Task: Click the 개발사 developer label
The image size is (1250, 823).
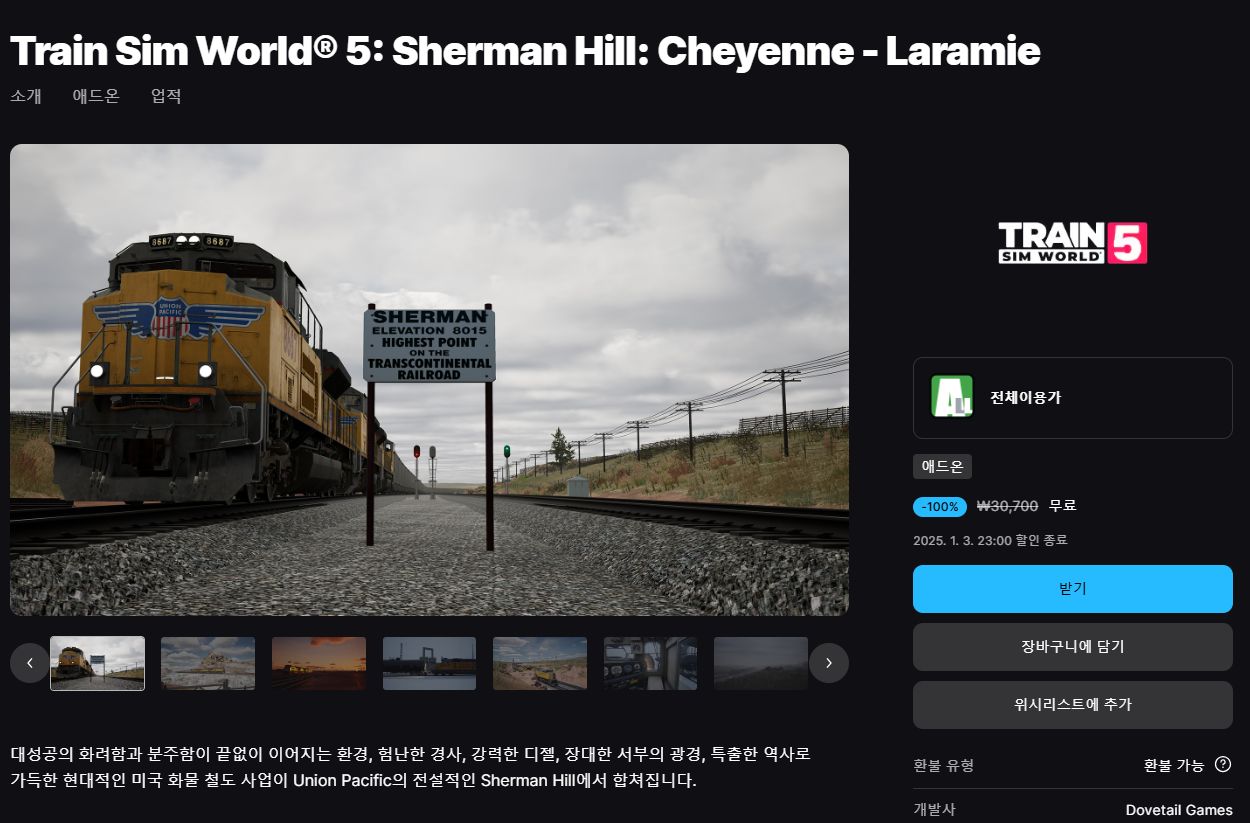Action: 934,810
